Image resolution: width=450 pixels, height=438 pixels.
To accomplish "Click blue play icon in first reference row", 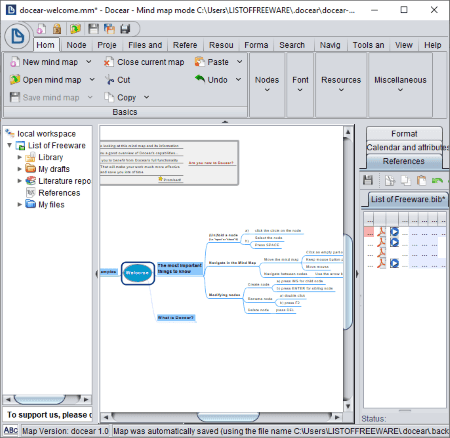I will tap(394, 231).
